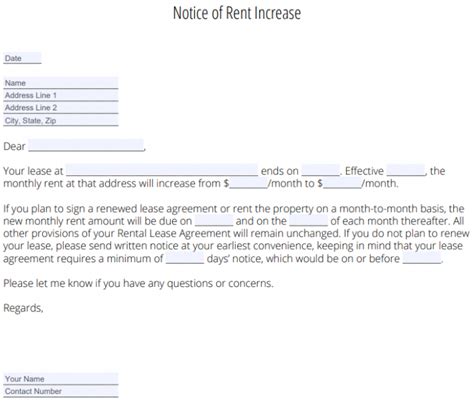This screenshot has height=418, width=474.
Task: Click the blank field after Dear
Action: point(86,146)
